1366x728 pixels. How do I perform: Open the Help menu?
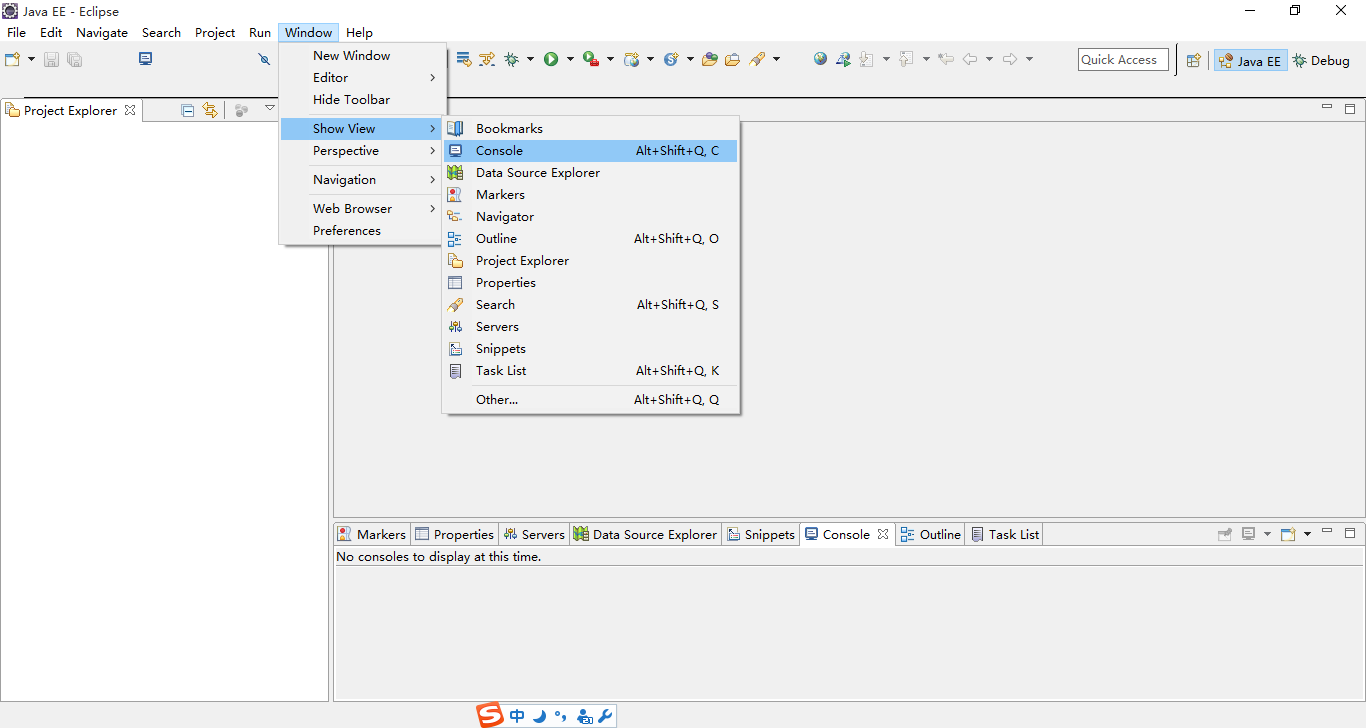point(359,33)
